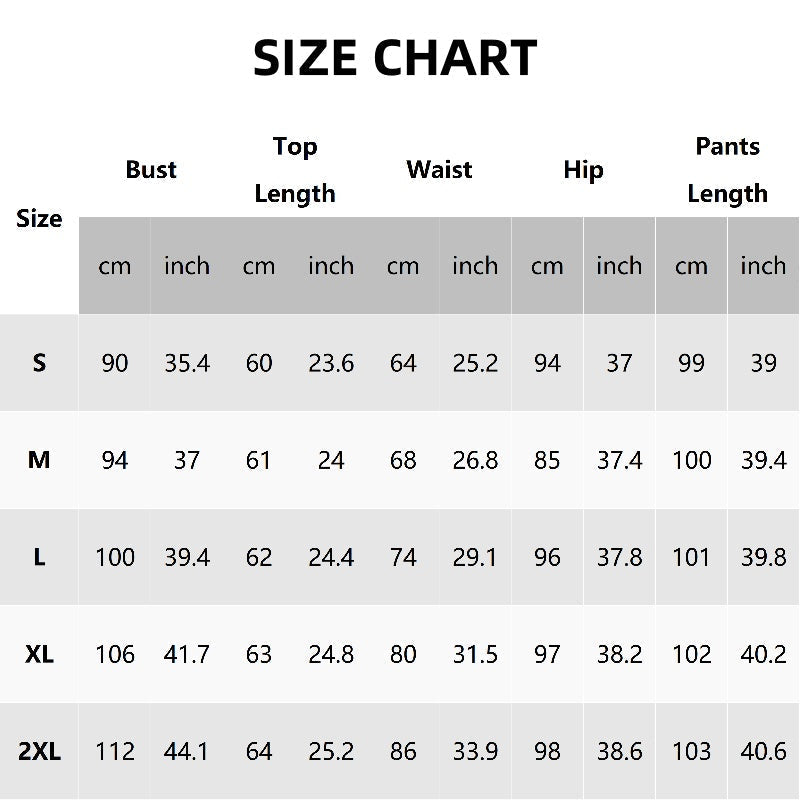The width and height of the screenshot is (800, 800).
Task: Click the 2XL bust value 112 cm
Action: (x=115, y=751)
